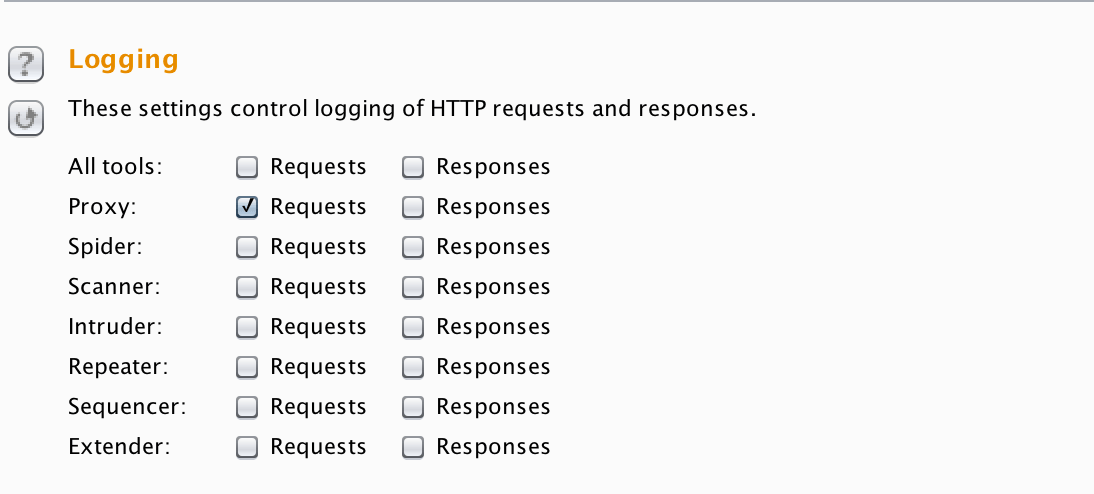Enable All tools Responses logging
Viewport: 1094px width, 494px height.
click(x=412, y=167)
